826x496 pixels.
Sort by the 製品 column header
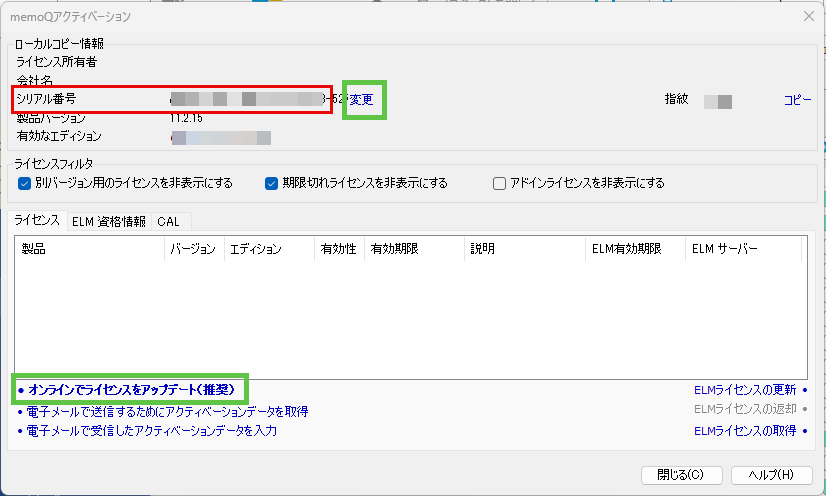click(90, 249)
